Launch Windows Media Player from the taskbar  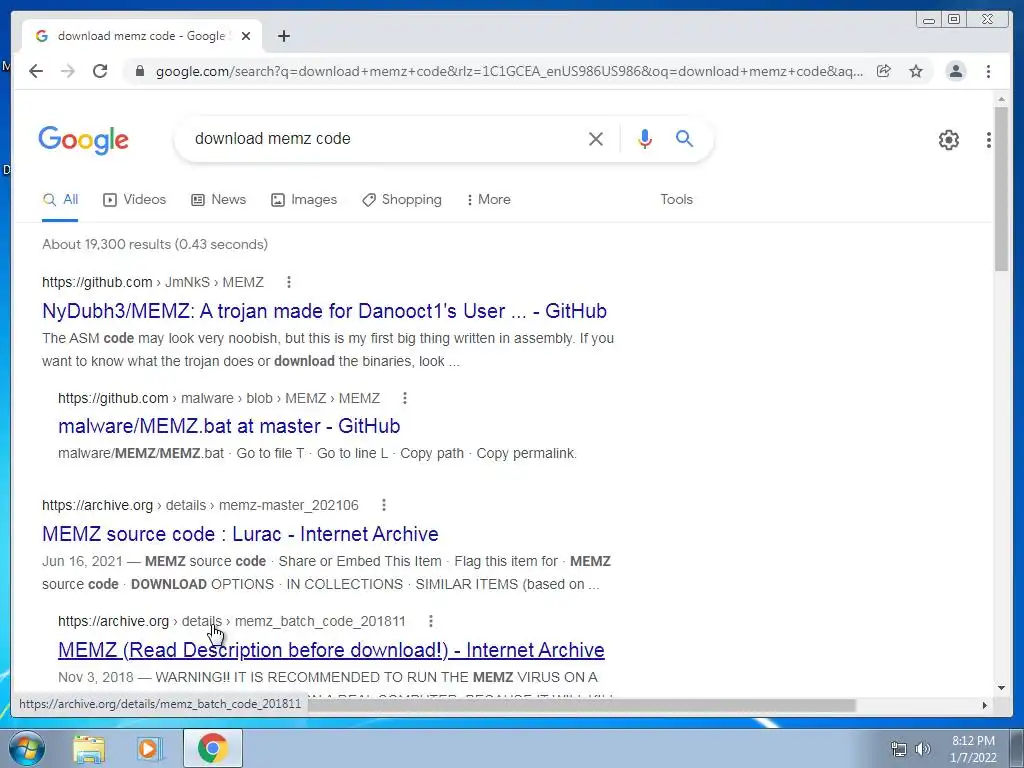[x=150, y=749]
